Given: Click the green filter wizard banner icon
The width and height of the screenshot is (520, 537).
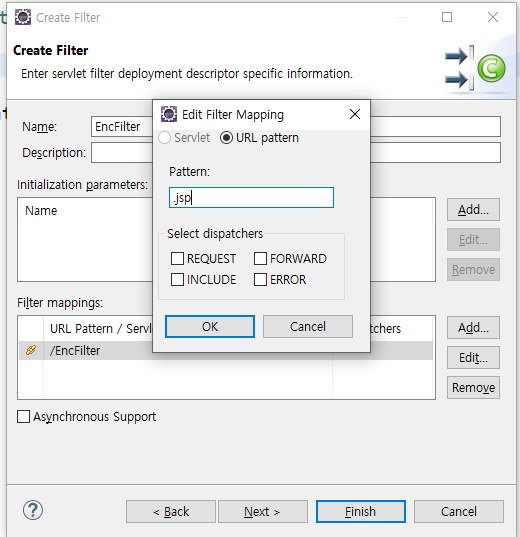Looking at the screenshot, I should (x=475, y=68).
